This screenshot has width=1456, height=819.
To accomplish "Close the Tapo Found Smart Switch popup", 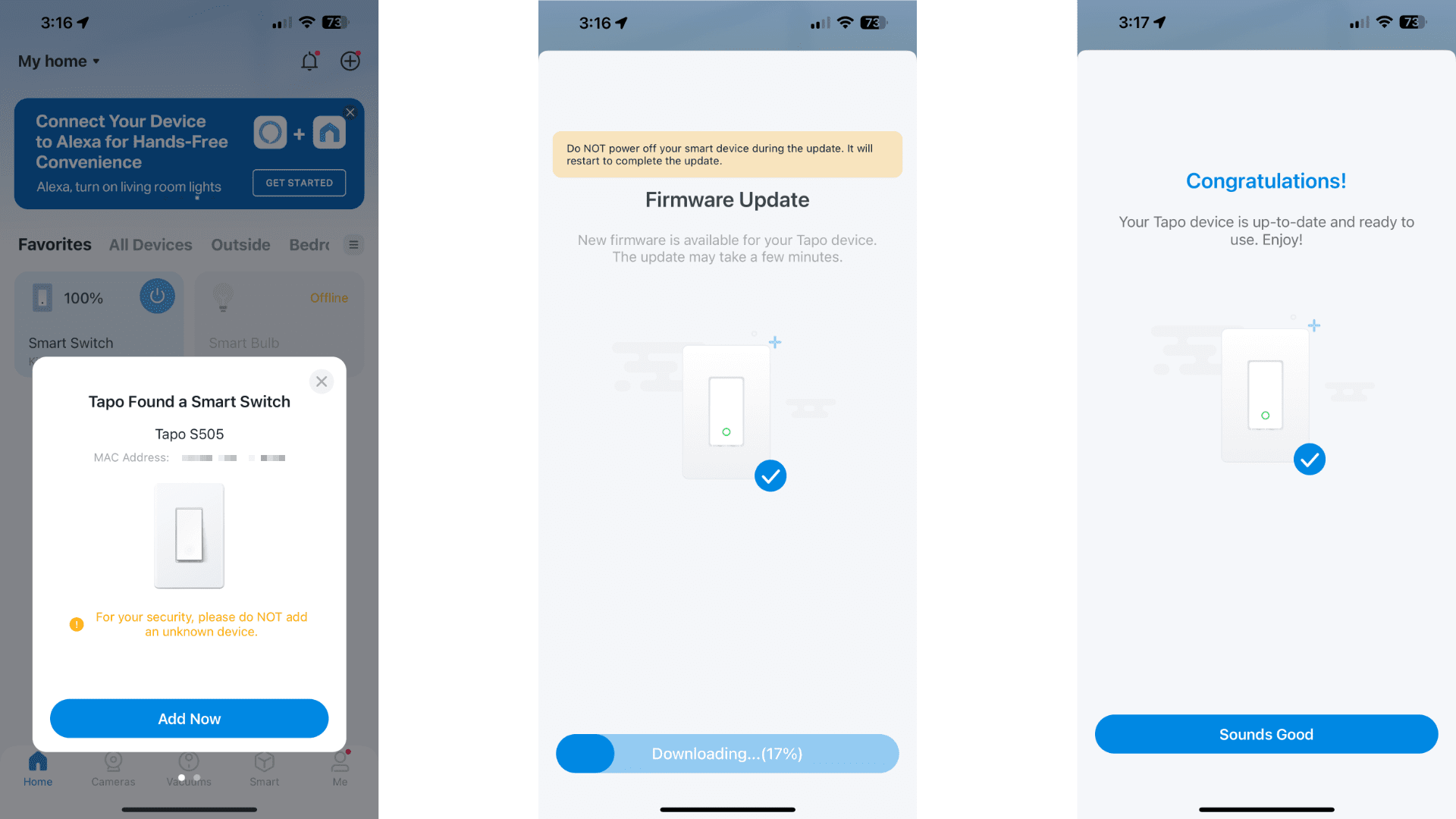I will click(x=322, y=381).
